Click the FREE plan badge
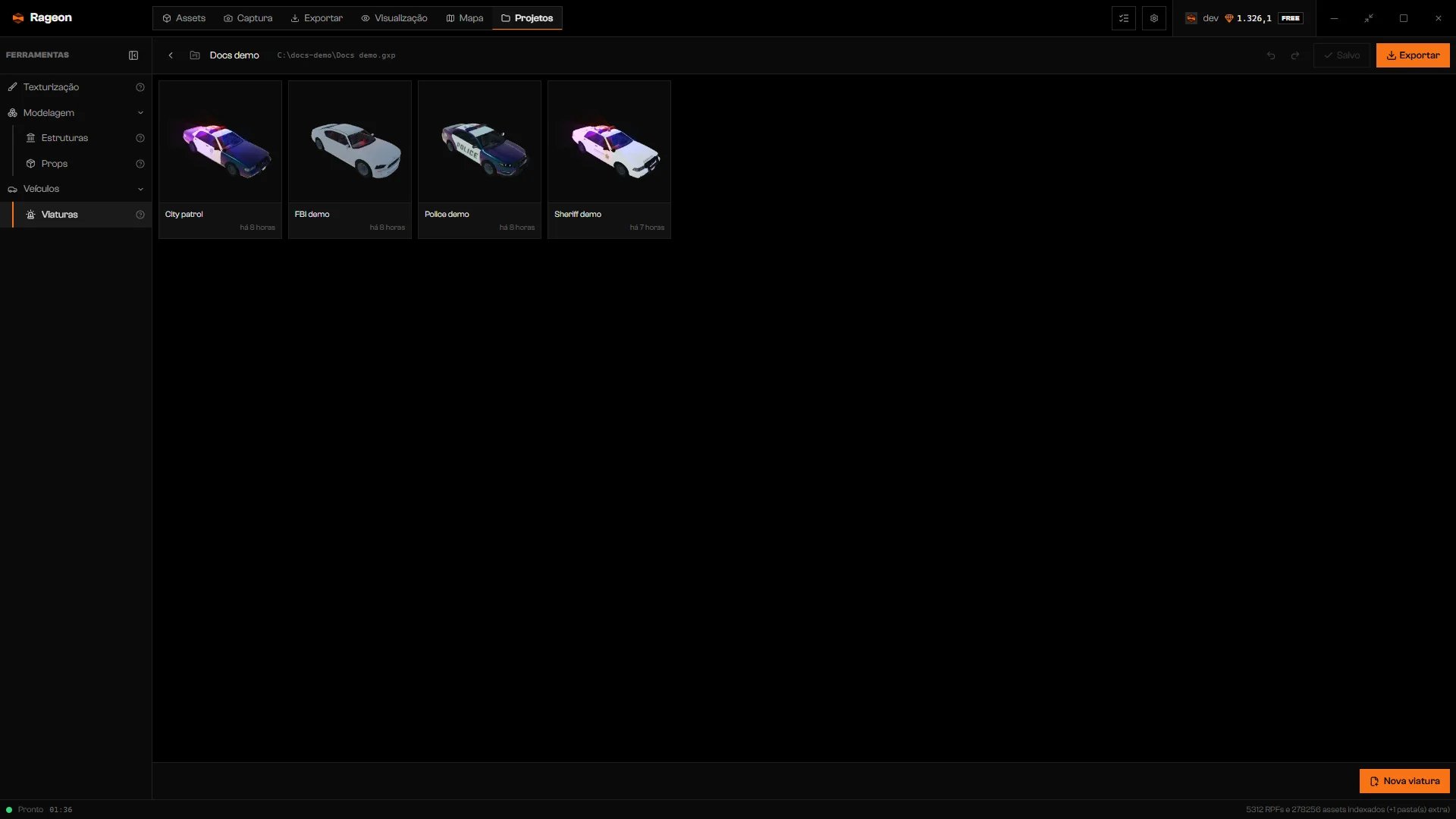Screen dimensions: 1456x819 (1291, 18)
